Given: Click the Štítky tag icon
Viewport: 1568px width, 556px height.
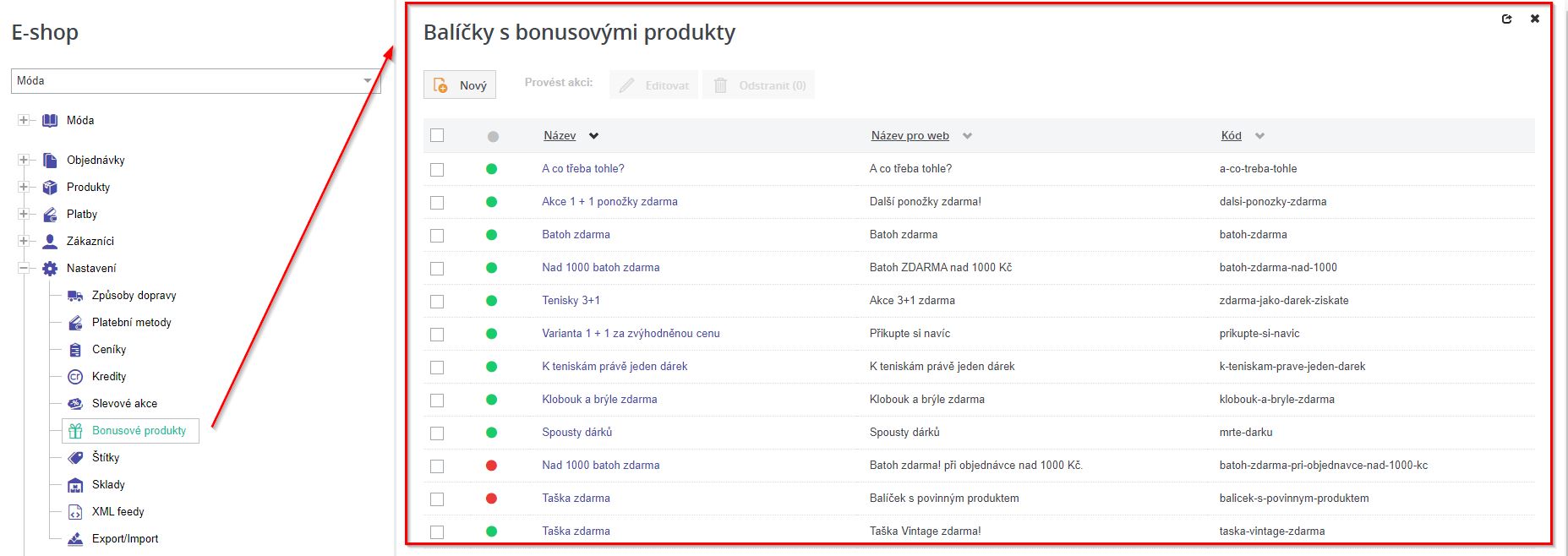Looking at the screenshot, I should point(75,457).
